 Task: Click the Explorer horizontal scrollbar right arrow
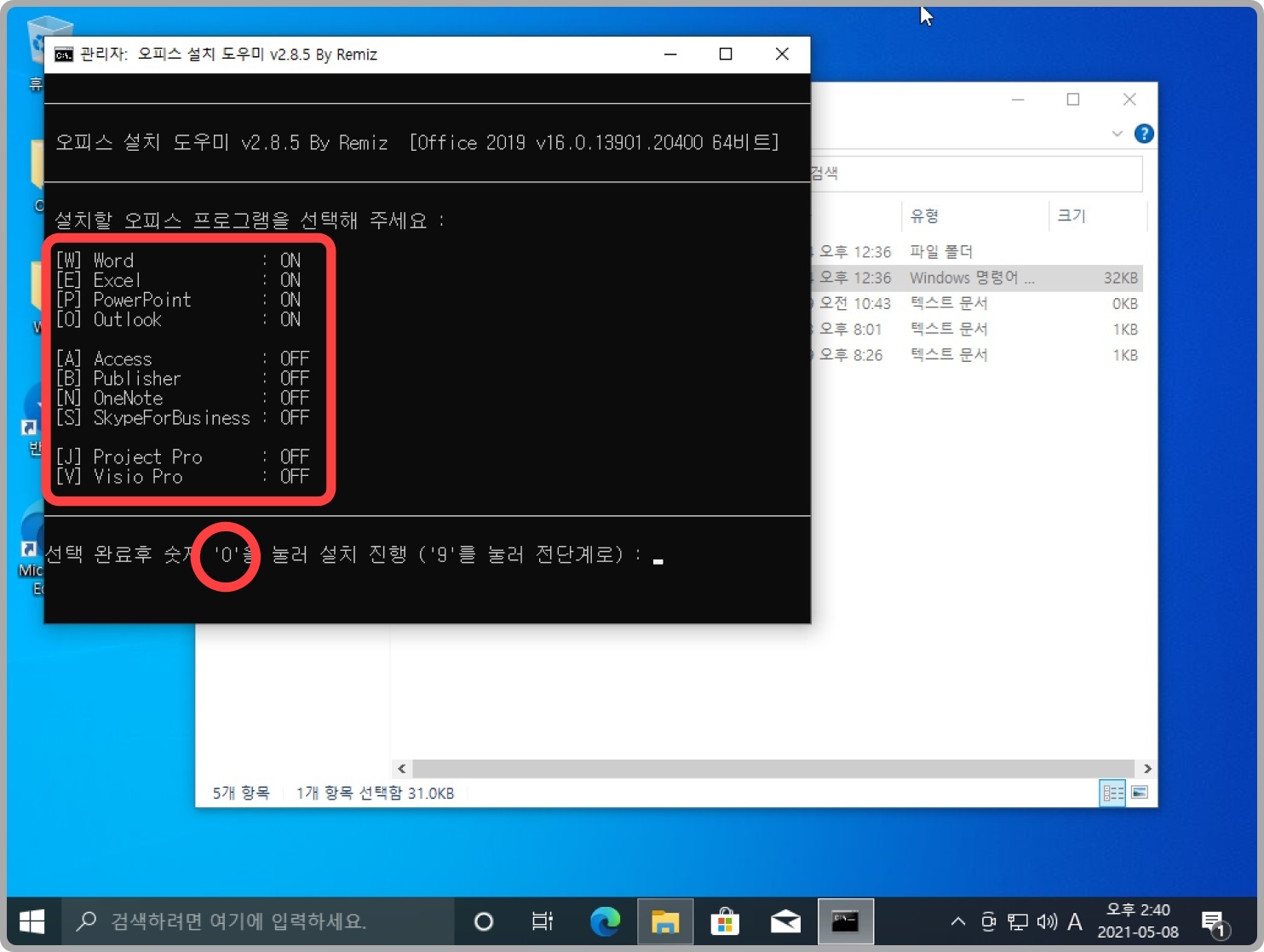pyautogui.click(x=1147, y=768)
